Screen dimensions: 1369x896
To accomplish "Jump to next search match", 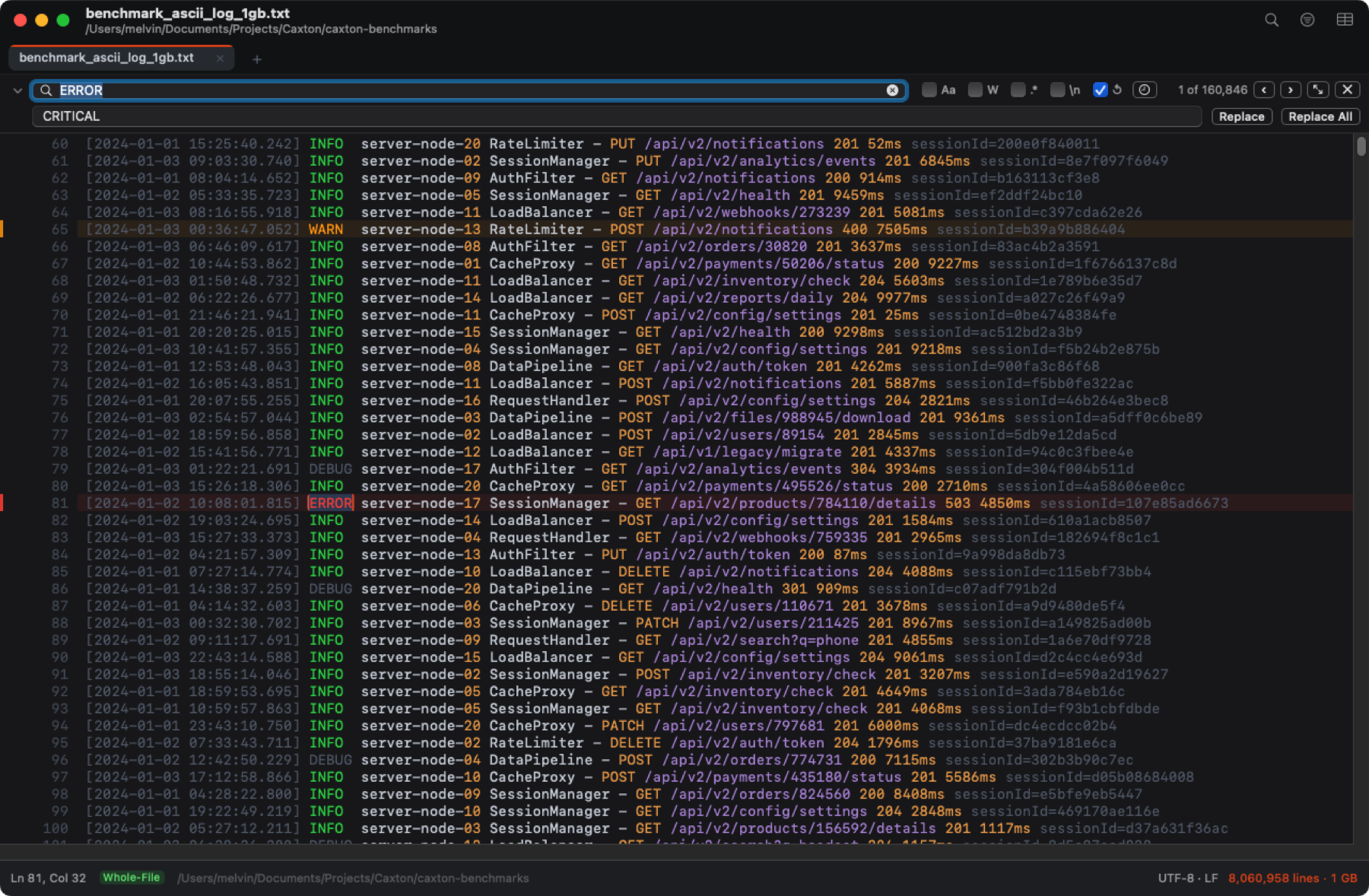I will [1291, 90].
